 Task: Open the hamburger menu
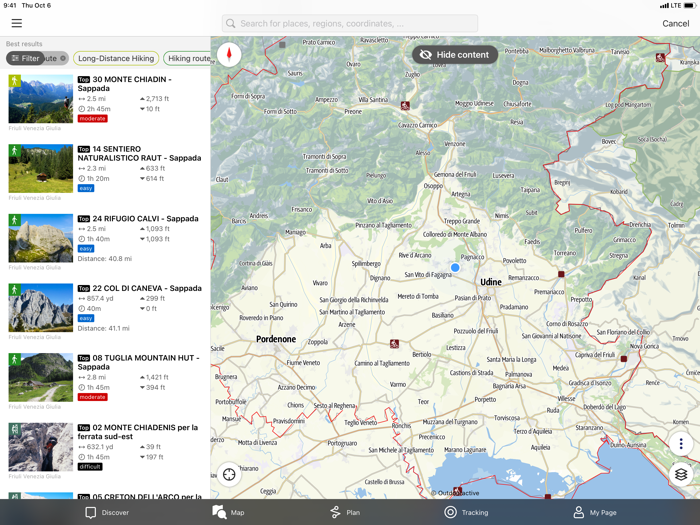tap(16, 23)
